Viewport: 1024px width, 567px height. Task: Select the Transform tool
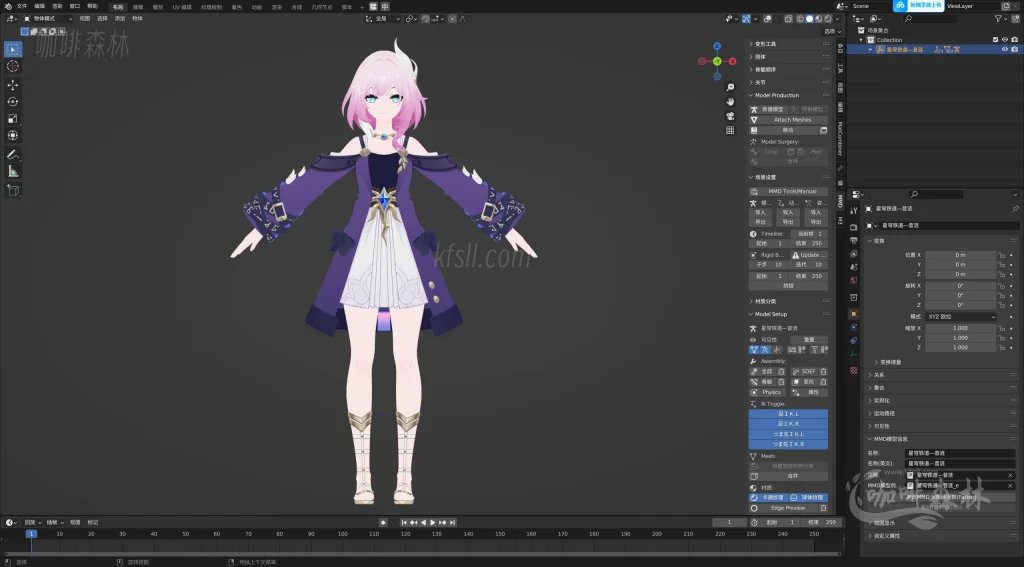[12, 135]
